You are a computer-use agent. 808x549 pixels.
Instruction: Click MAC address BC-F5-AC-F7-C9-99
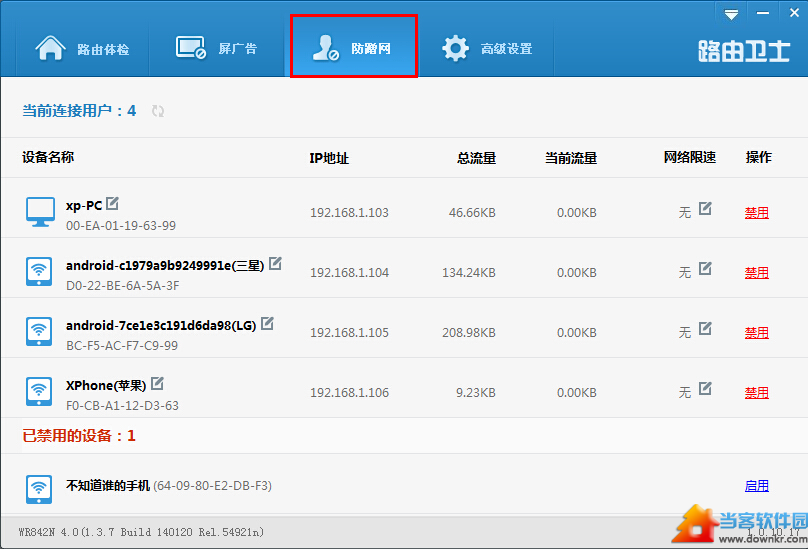[x=122, y=346]
